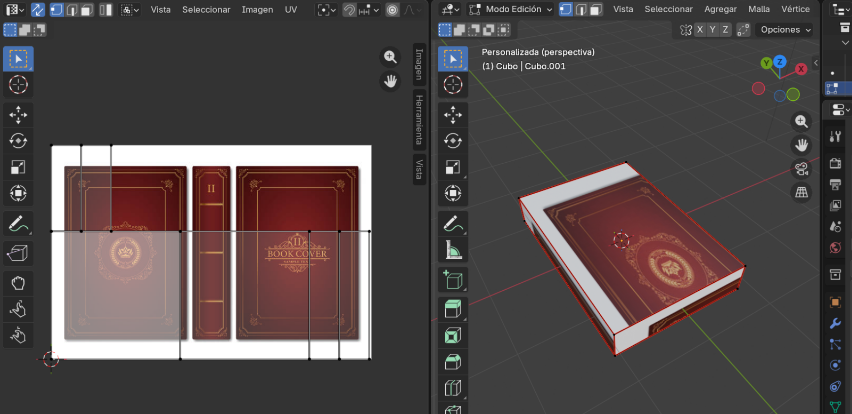Choose the Extrude Region tool
This screenshot has height=414, width=852.
[451, 310]
